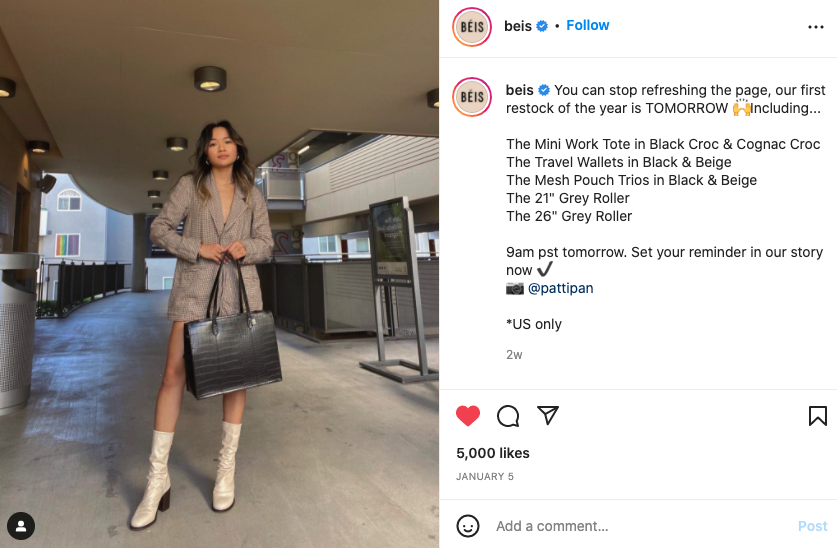The height and width of the screenshot is (548, 837).
Task: Click the verified badge in header
Action: [542, 26]
